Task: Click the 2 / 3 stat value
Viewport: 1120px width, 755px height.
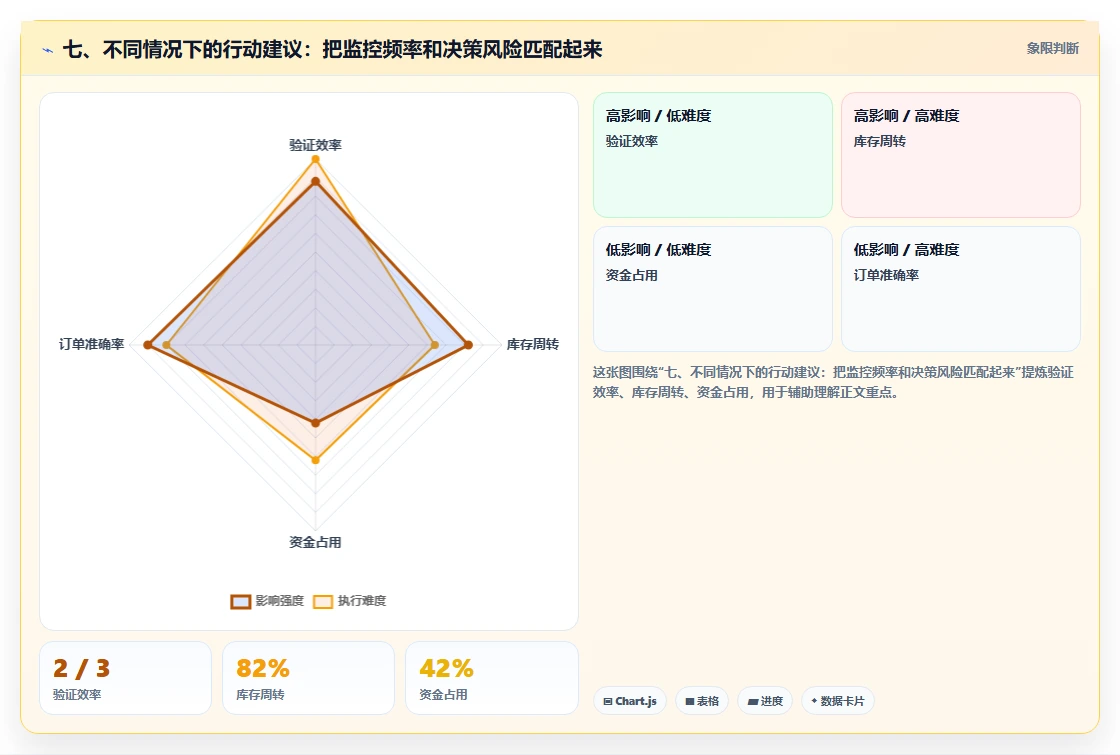Action: pyautogui.click(x=81, y=669)
